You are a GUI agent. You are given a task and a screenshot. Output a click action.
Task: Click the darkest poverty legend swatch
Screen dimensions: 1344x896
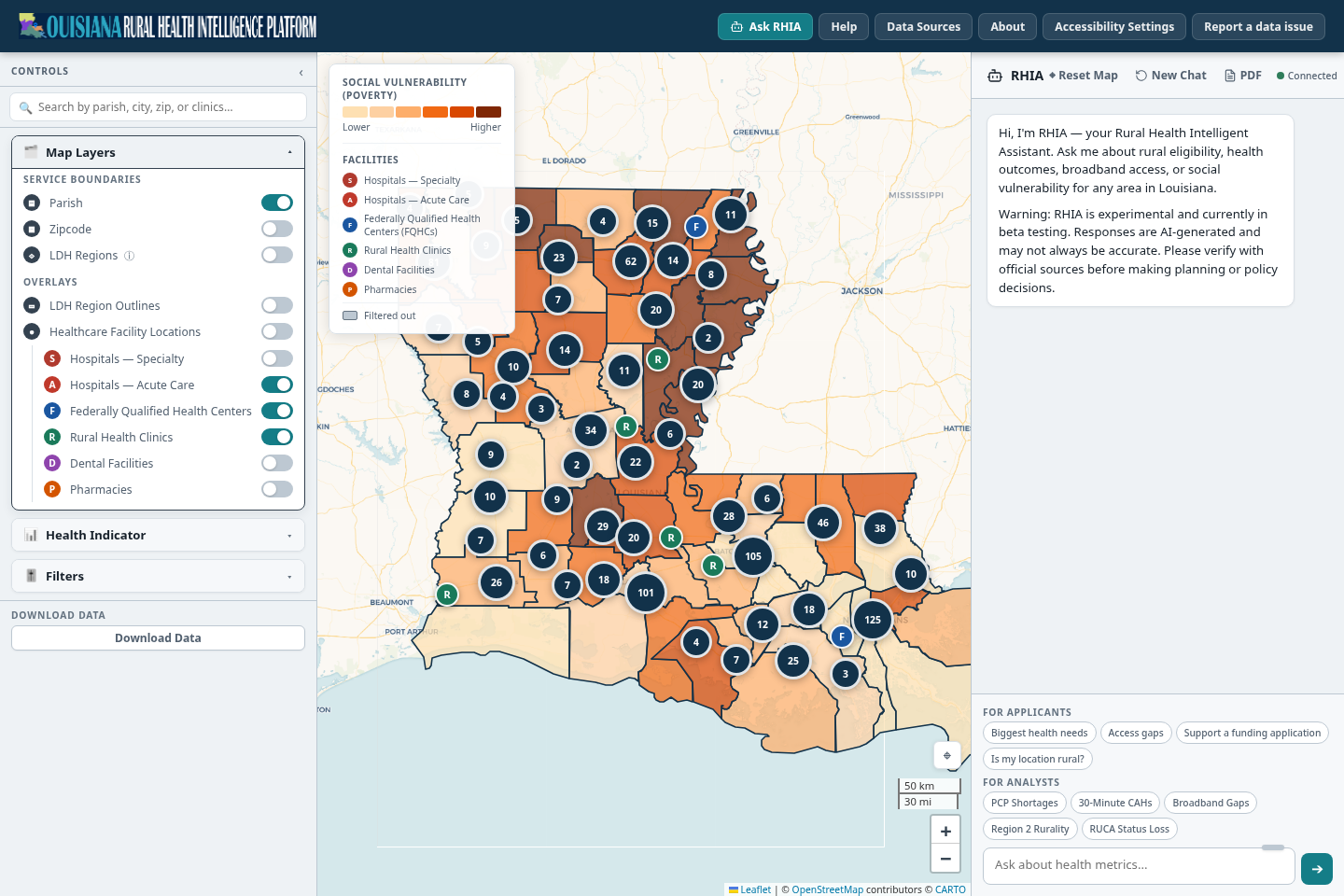pos(488,112)
